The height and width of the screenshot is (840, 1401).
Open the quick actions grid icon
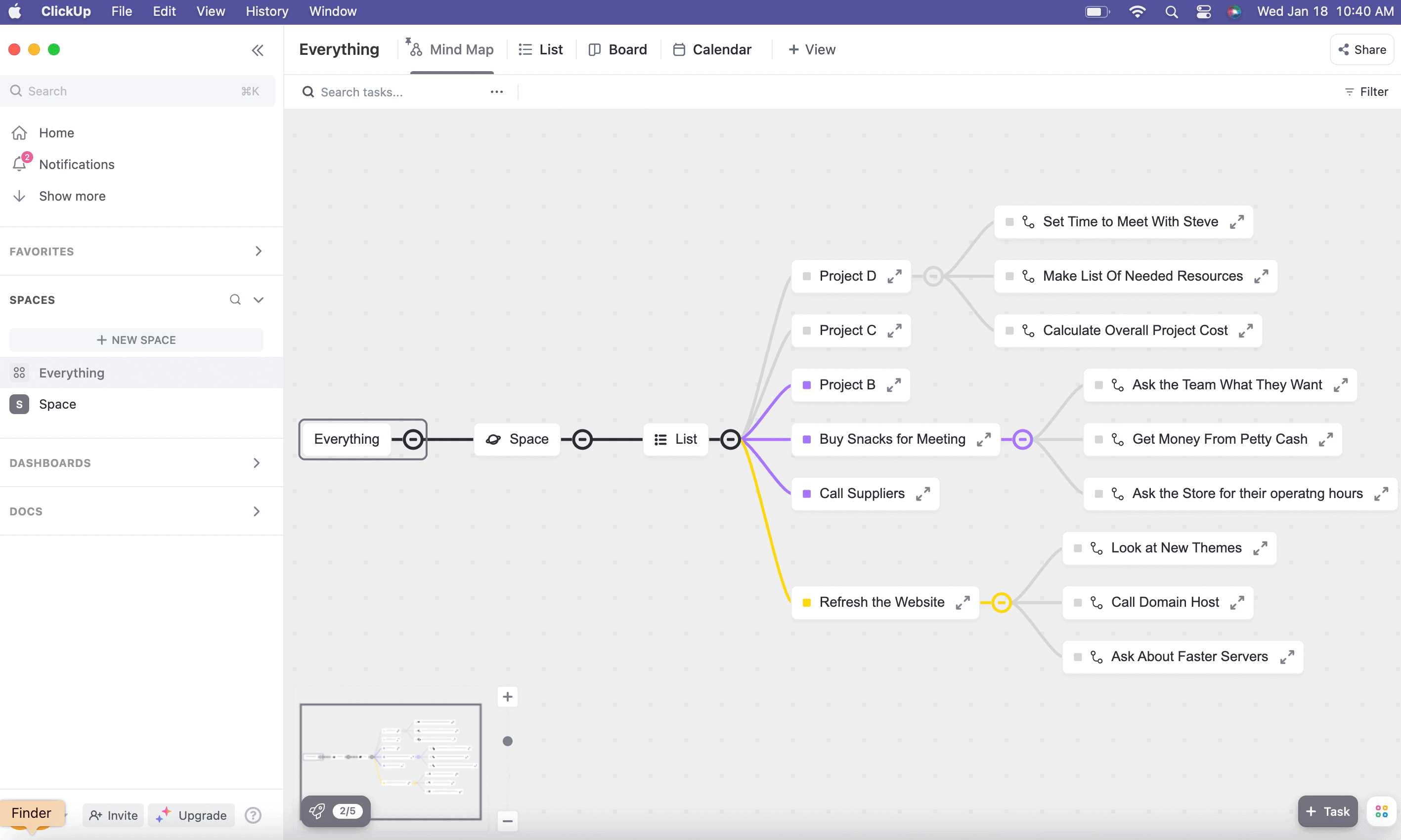pos(1381,811)
